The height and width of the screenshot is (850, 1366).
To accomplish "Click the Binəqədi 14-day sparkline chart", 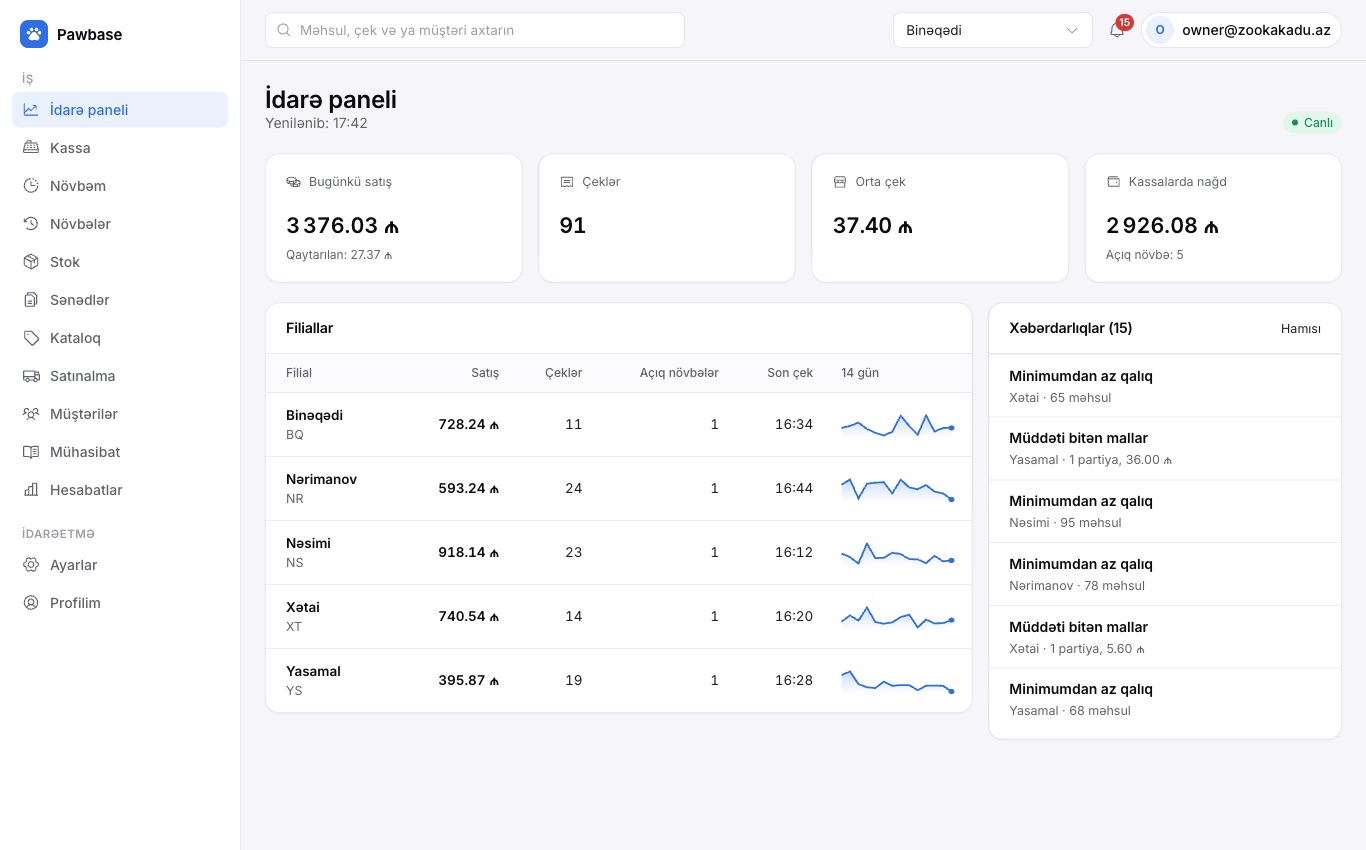I will click(x=898, y=424).
